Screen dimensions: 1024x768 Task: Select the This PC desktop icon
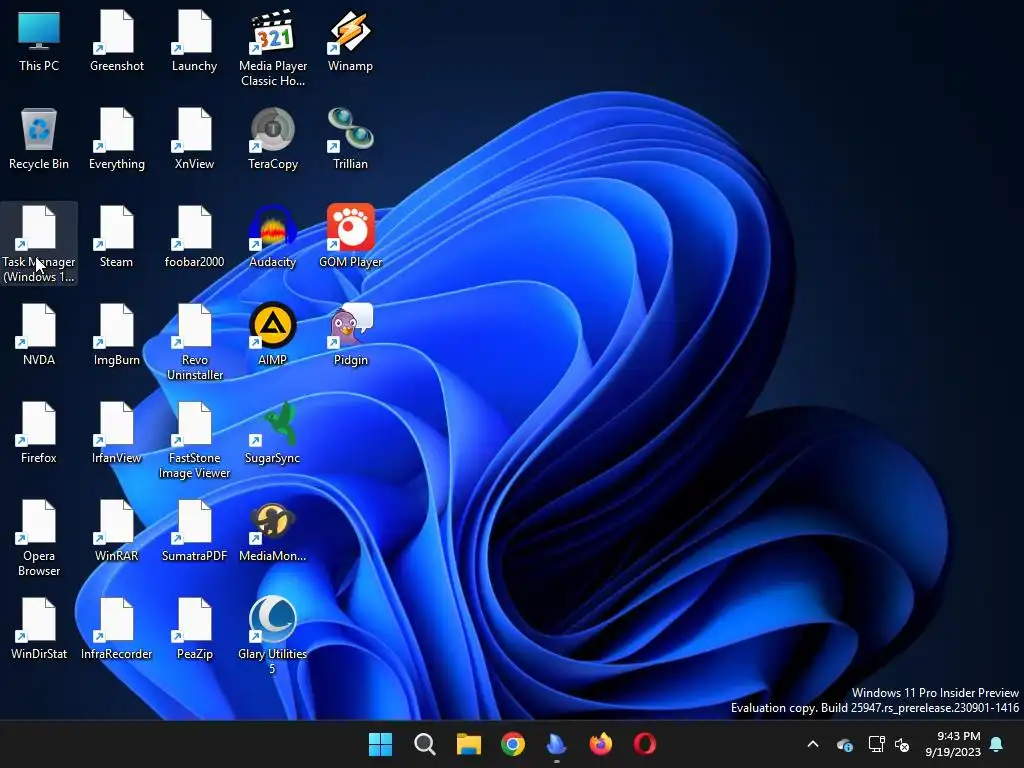[x=39, y=40]
